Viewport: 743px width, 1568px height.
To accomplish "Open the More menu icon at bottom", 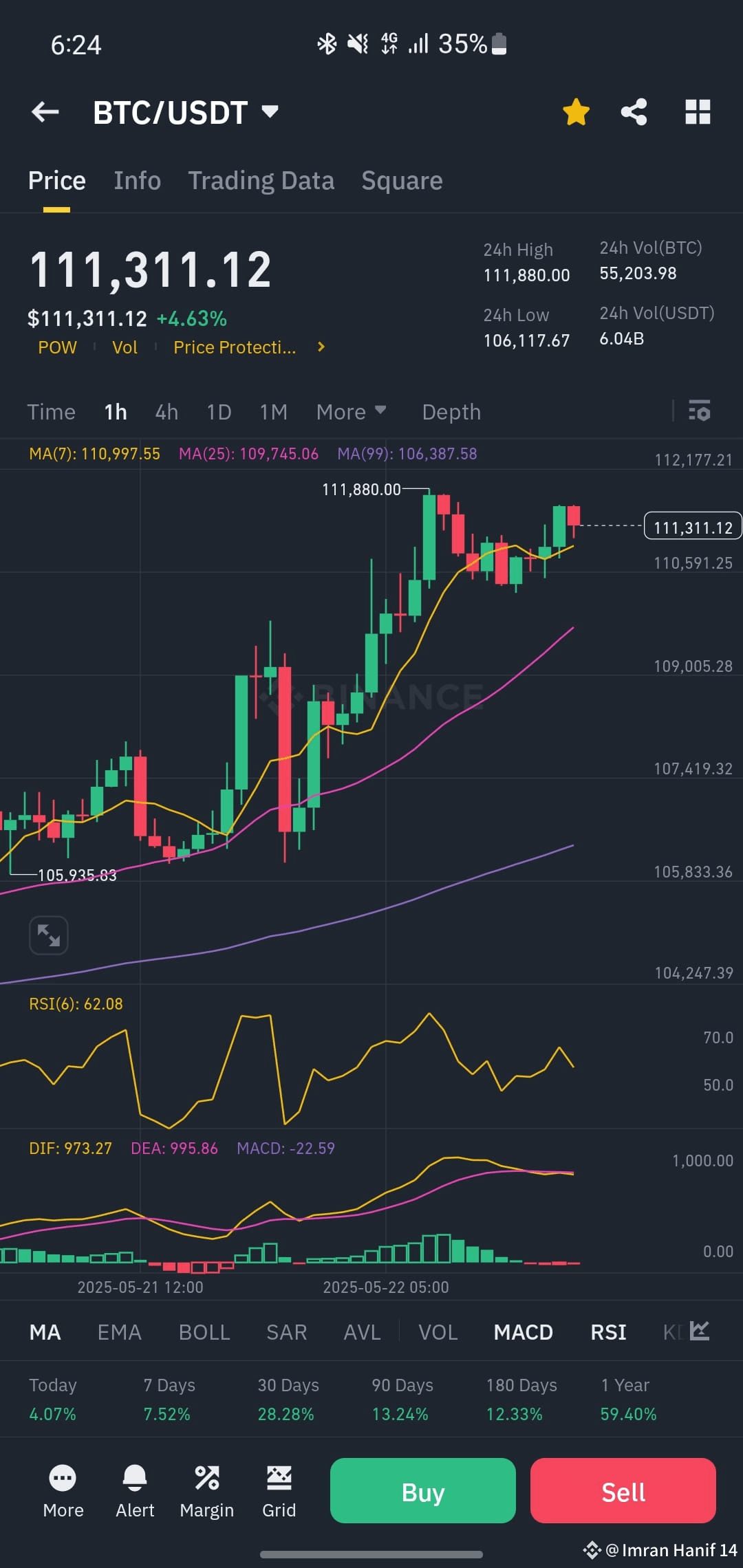I will pyautogui.click(x=63, y=1492).
